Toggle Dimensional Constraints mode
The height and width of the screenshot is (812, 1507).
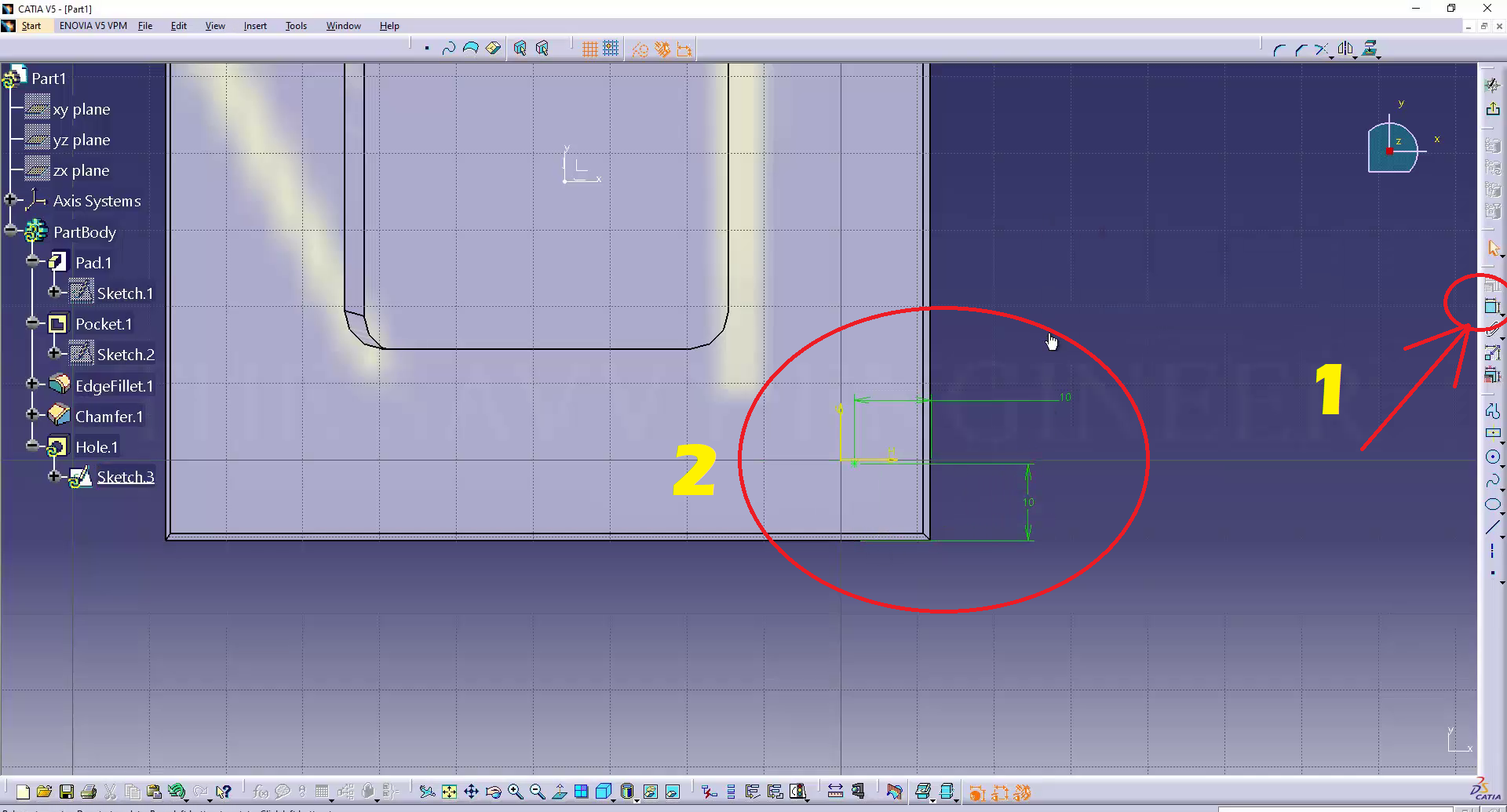684,49
